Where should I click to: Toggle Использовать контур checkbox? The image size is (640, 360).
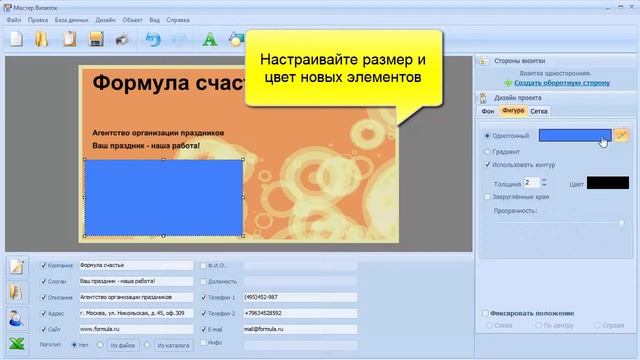coord(487,164)
